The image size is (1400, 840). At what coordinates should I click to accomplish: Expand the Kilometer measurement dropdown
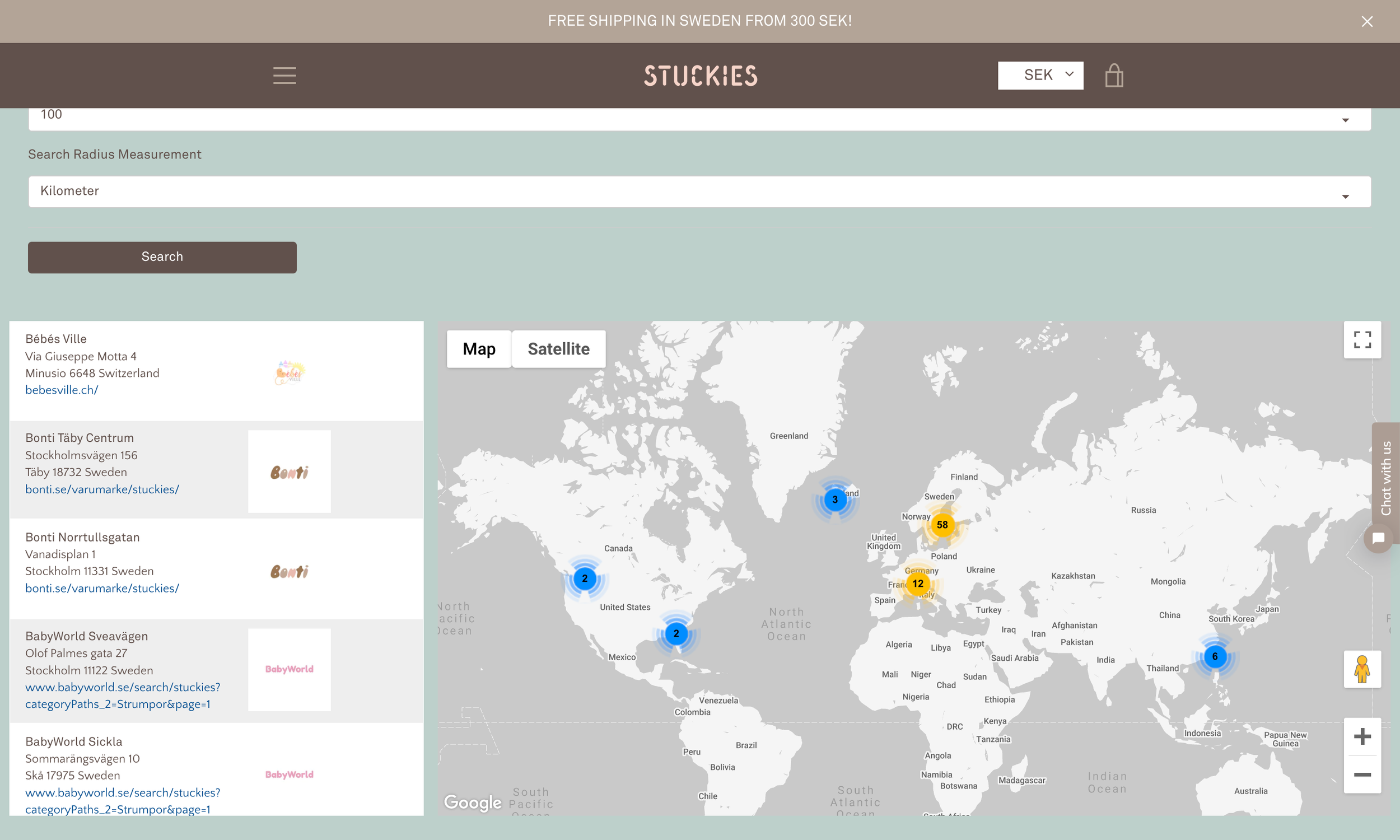click(x=699, y=192)
